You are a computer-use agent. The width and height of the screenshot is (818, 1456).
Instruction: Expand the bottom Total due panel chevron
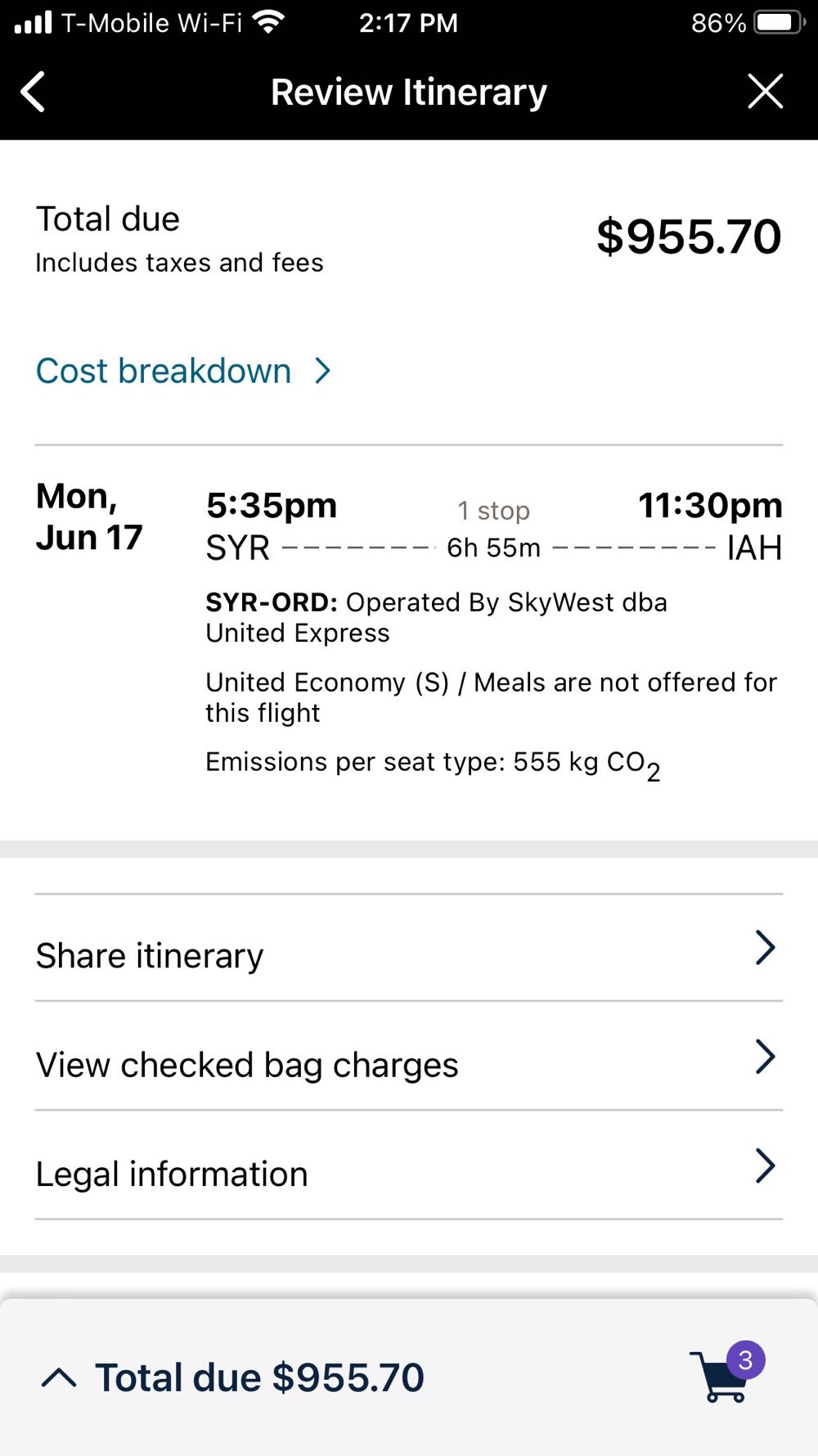click(59, 1378)
